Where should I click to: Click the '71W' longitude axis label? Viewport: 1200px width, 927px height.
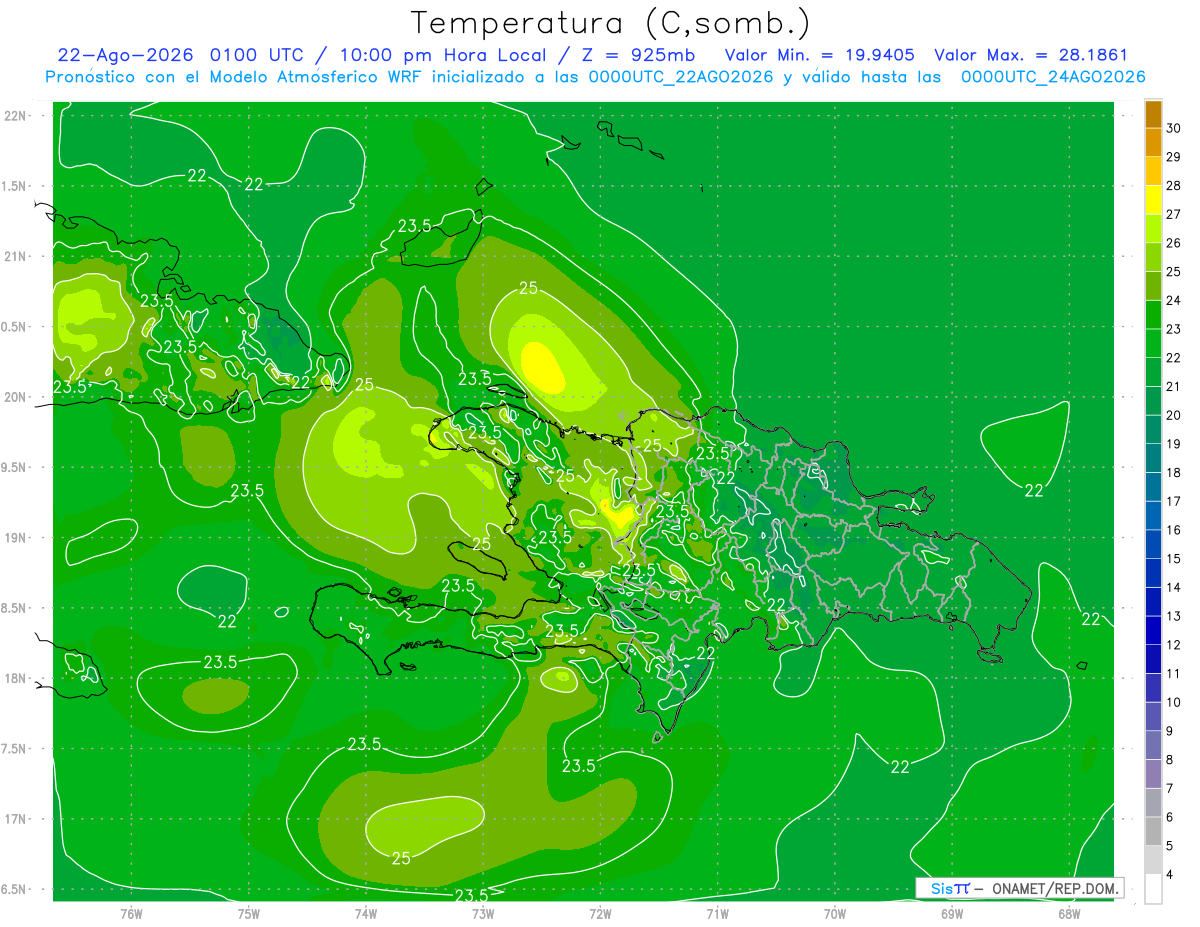pos(717,913)
